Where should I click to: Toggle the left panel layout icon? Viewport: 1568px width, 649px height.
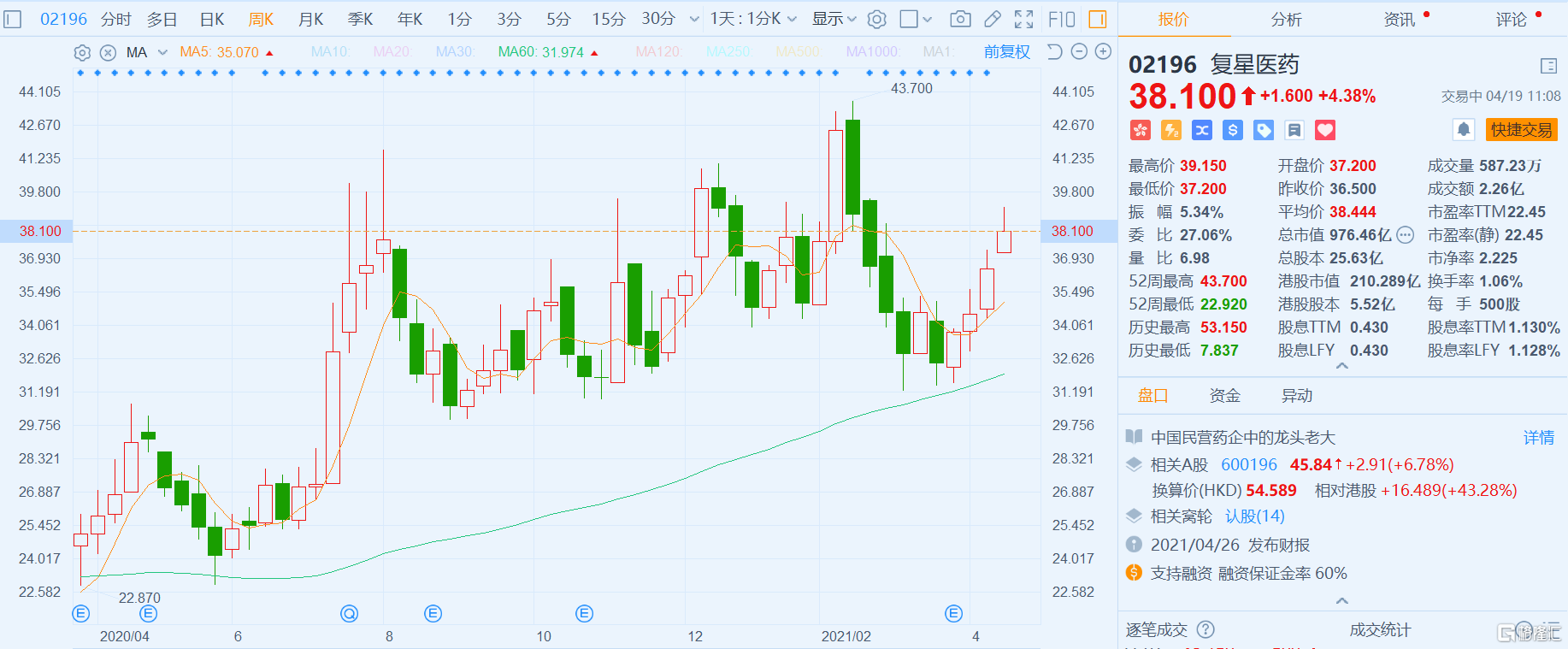(x=13, y=19)
